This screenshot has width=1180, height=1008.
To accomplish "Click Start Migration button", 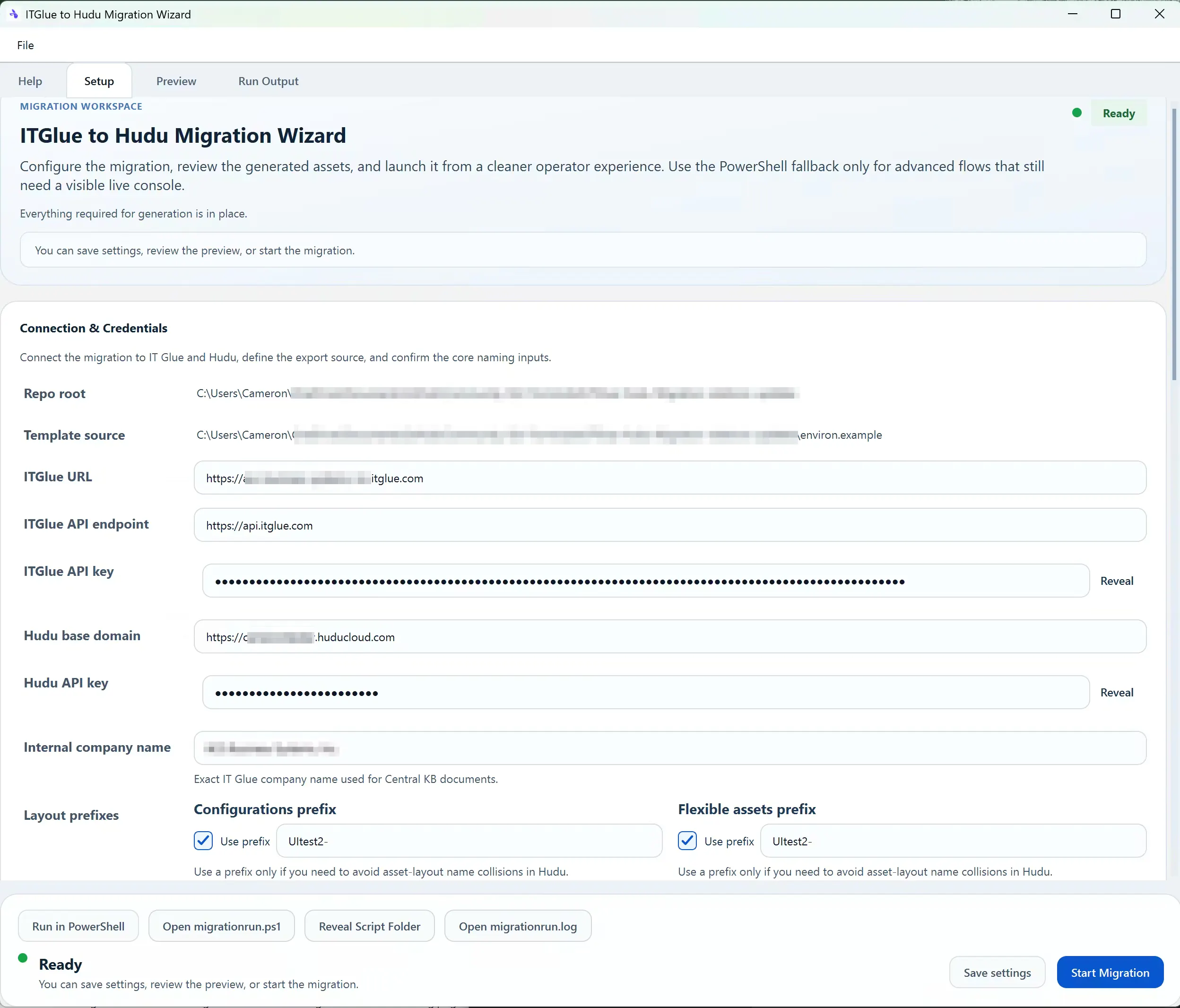I will (1110, 972).
